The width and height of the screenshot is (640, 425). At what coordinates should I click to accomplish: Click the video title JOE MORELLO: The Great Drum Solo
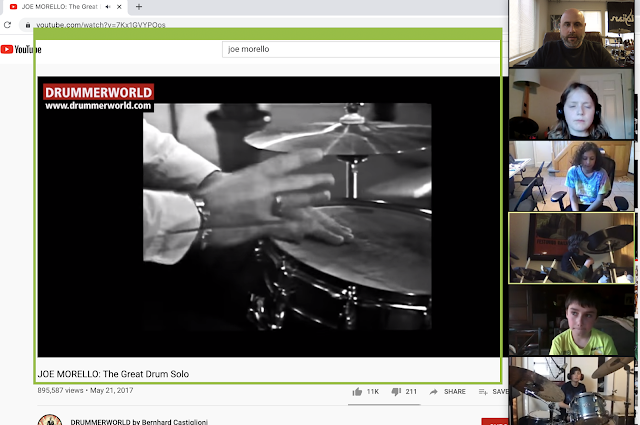tap(113, 374)
